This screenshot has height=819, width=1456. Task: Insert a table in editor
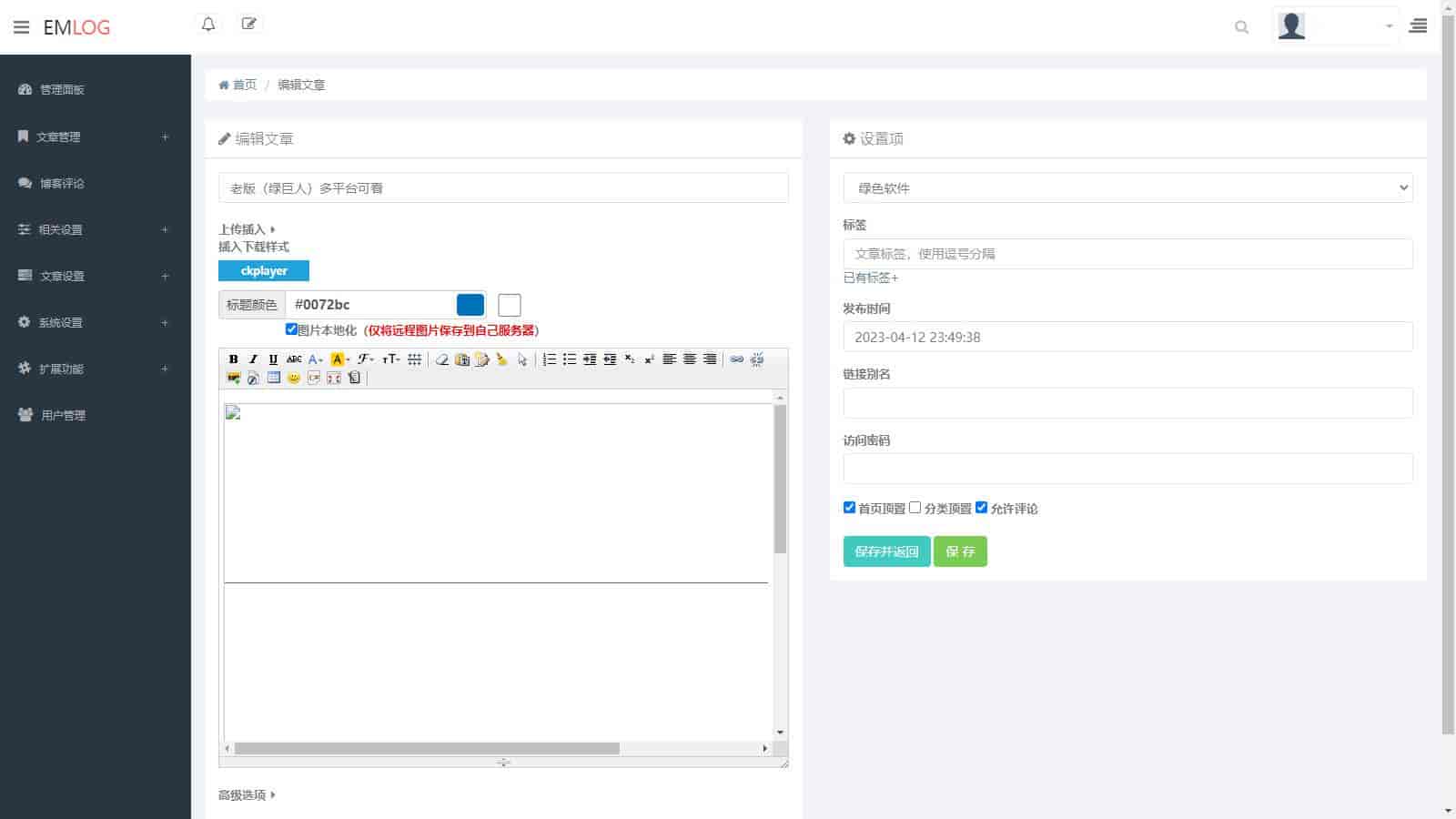click(x=274, y=378)
